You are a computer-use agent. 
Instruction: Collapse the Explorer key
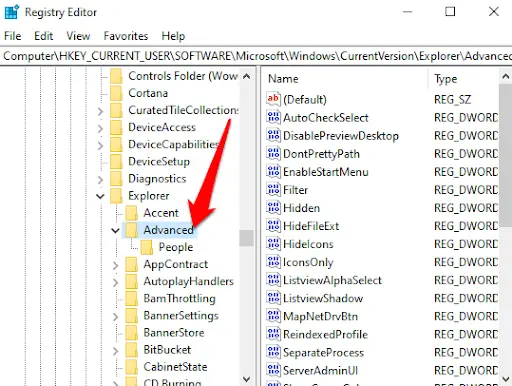coord(100,196)
